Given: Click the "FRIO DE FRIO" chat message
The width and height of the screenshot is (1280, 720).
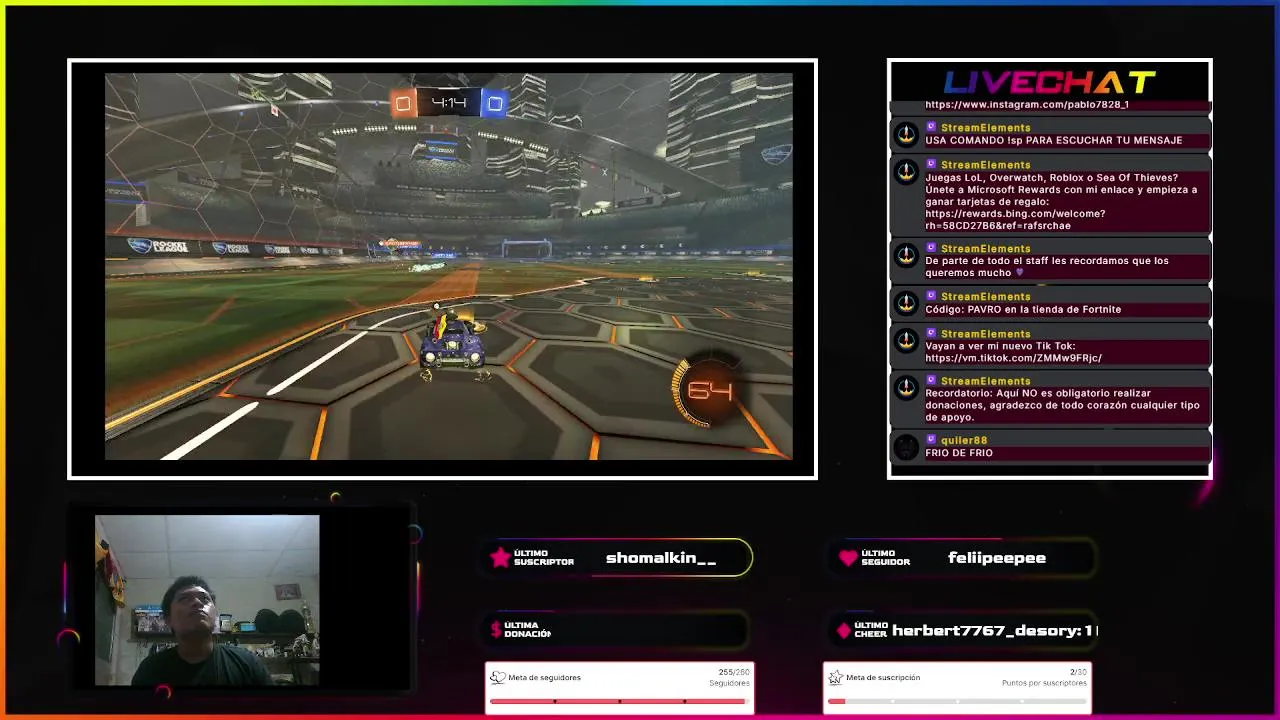Looking at the screenshot, I should [959, 453].
